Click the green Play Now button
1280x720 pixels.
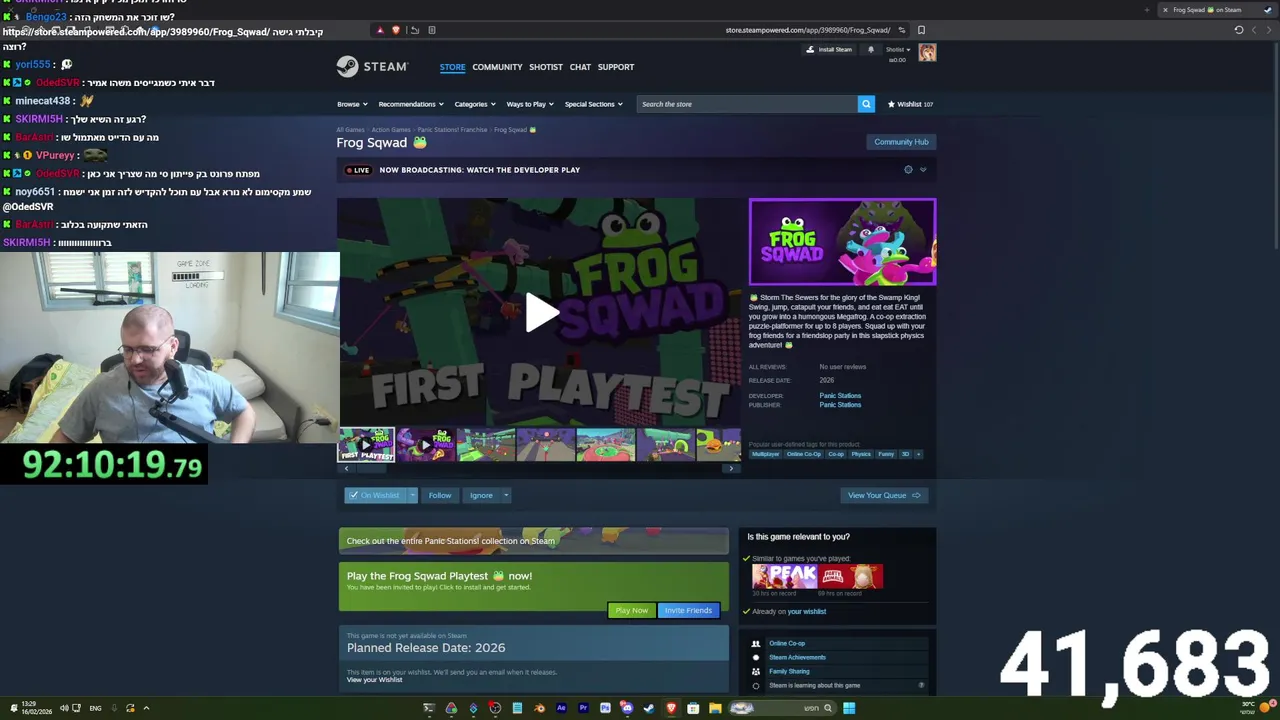631,610
